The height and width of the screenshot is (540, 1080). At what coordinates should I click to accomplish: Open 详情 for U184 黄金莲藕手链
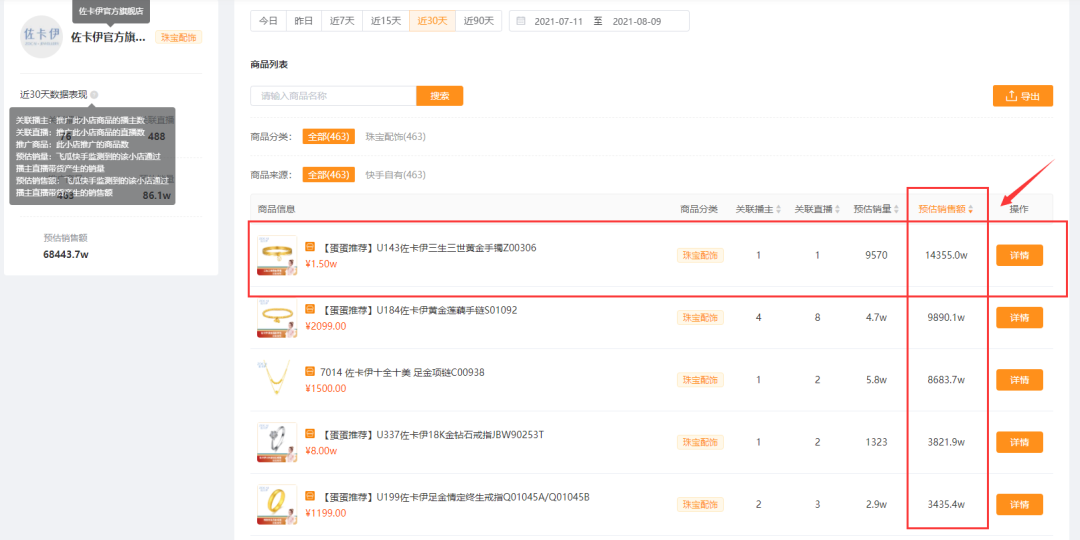[x=1019, y=318]
